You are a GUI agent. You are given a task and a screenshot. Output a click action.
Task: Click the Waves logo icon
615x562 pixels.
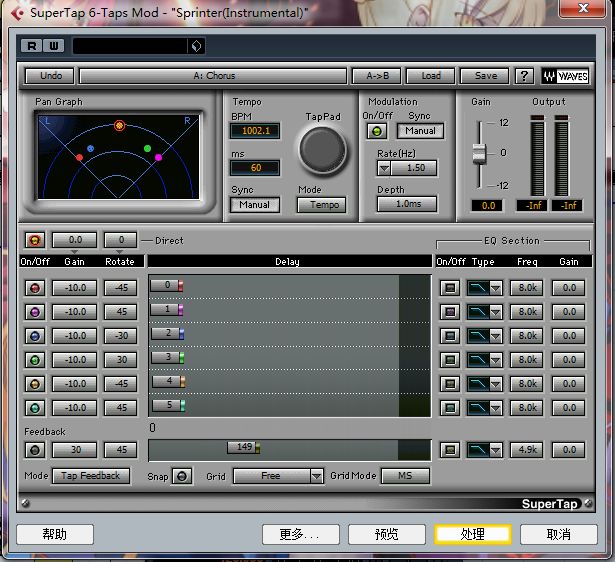point(565,76)
